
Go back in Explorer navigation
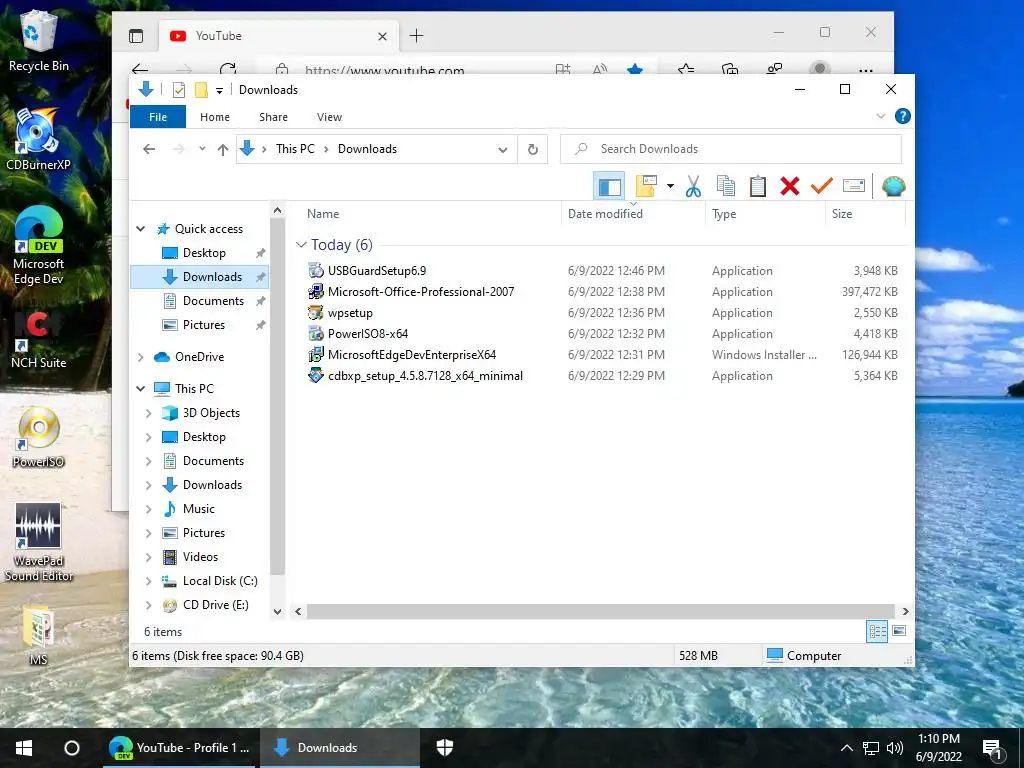coord(149,150)
